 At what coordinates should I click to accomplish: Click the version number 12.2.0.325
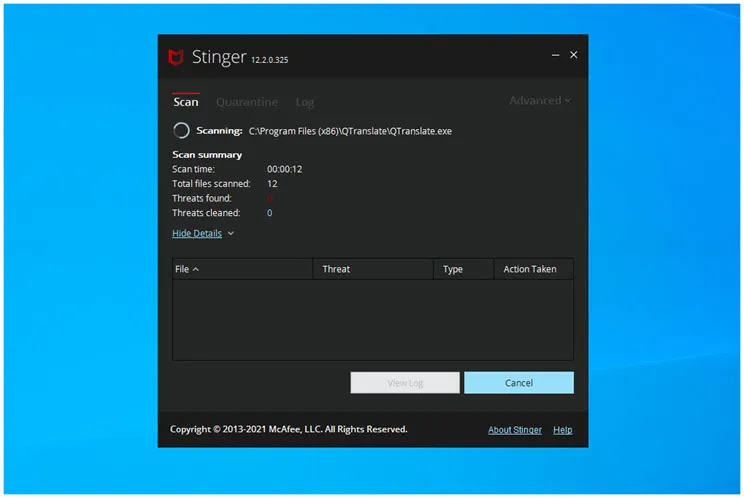click(270, 60)
